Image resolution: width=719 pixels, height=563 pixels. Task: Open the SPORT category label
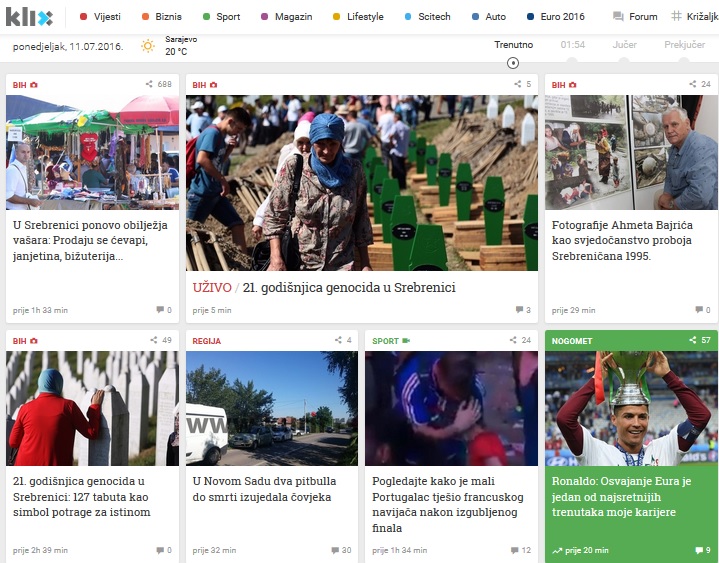pos(385,341)
